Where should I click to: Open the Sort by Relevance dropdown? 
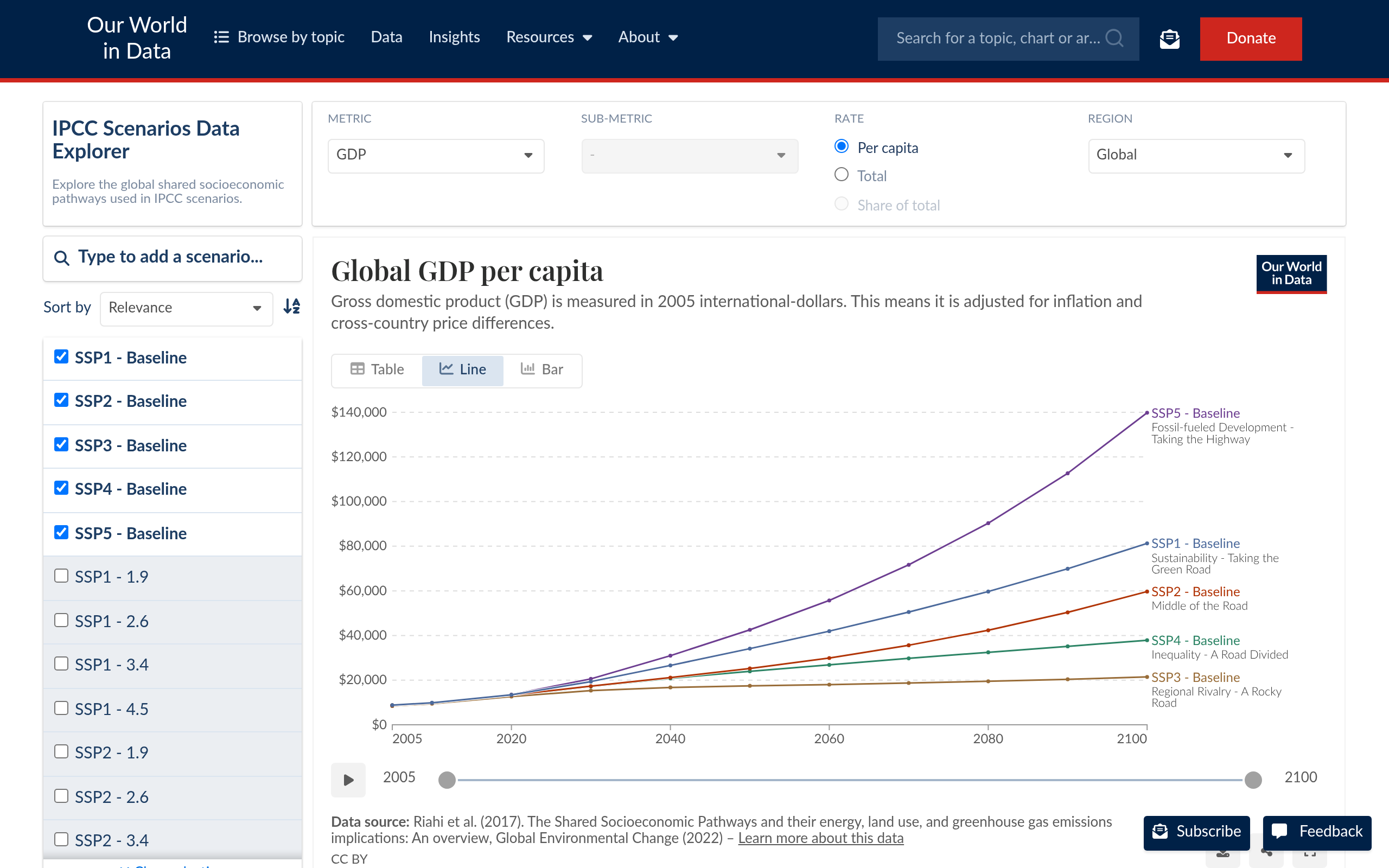pyautogui.click(x=186, y=309)
